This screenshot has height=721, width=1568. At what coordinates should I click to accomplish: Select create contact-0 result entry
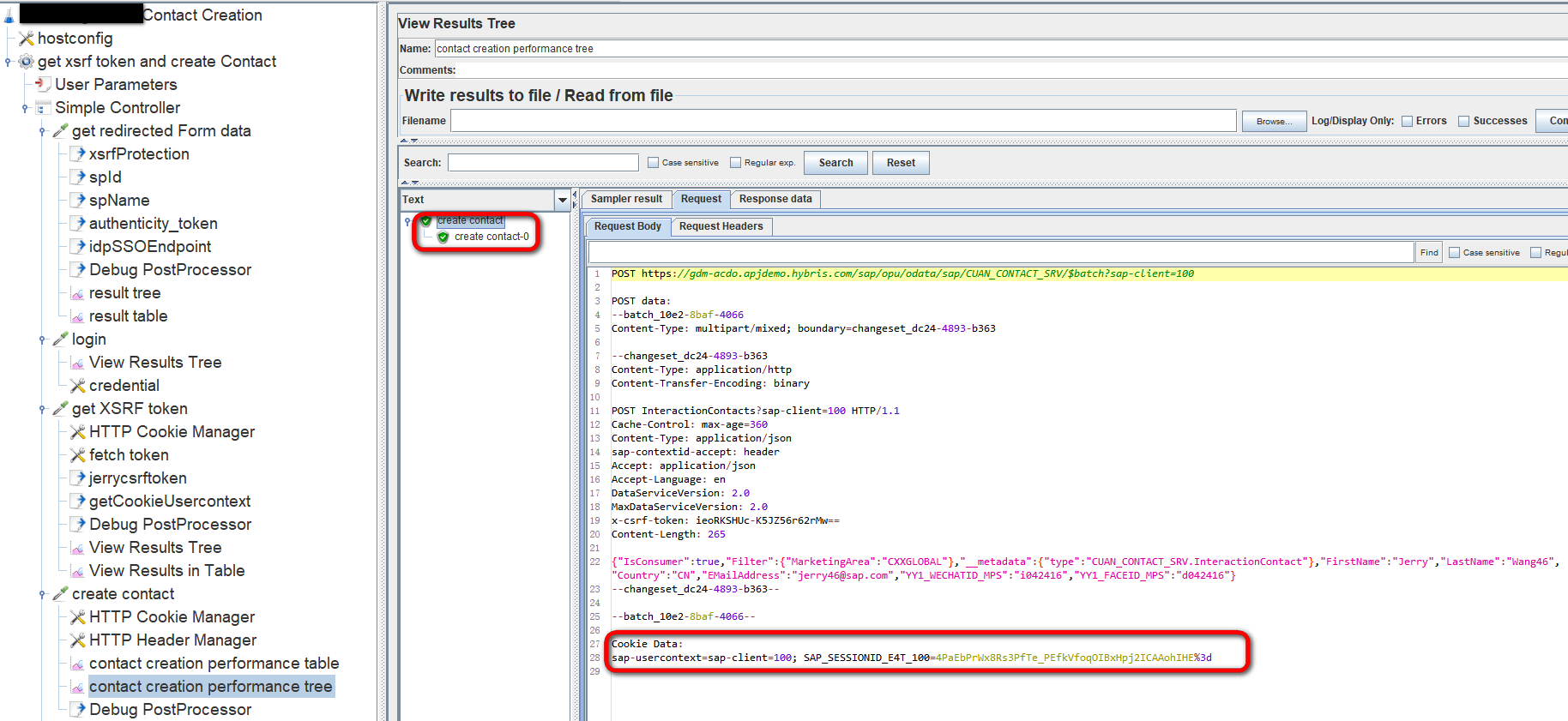click(492, 237)
